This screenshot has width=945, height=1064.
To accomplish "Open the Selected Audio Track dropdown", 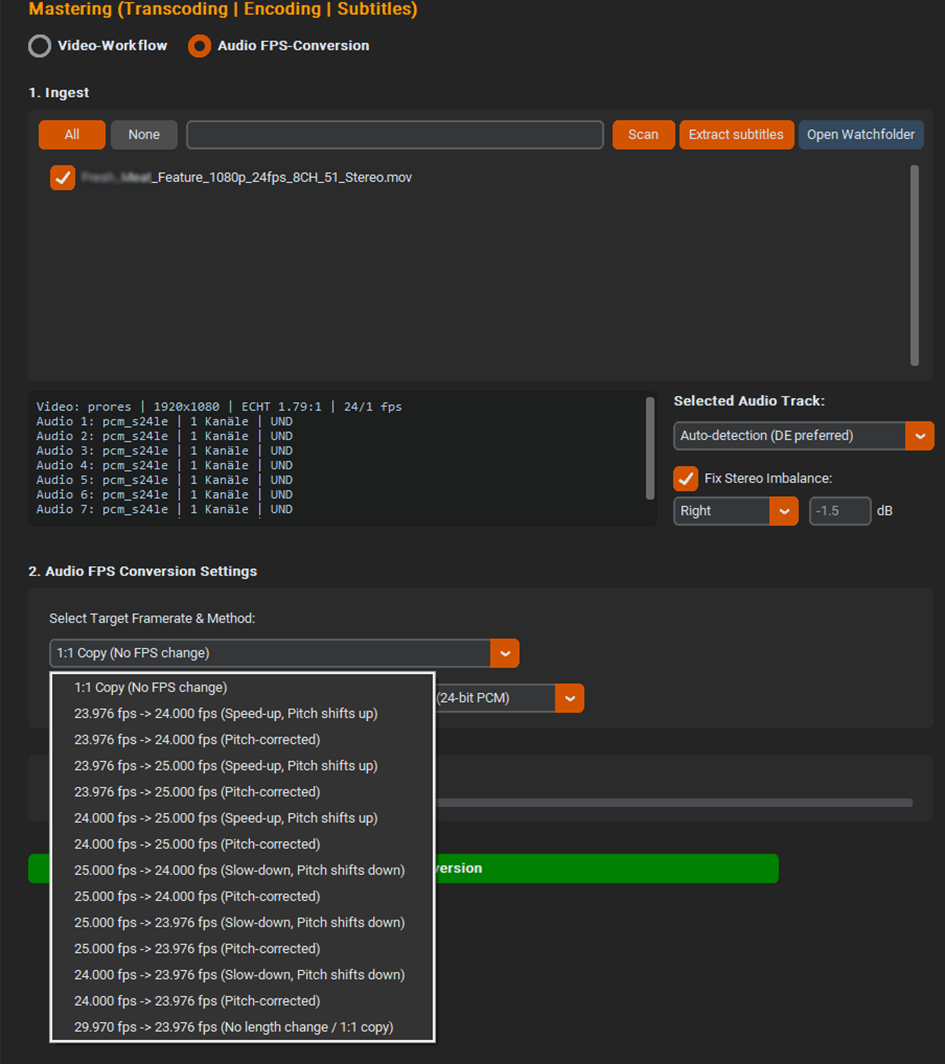I will 803,436.
